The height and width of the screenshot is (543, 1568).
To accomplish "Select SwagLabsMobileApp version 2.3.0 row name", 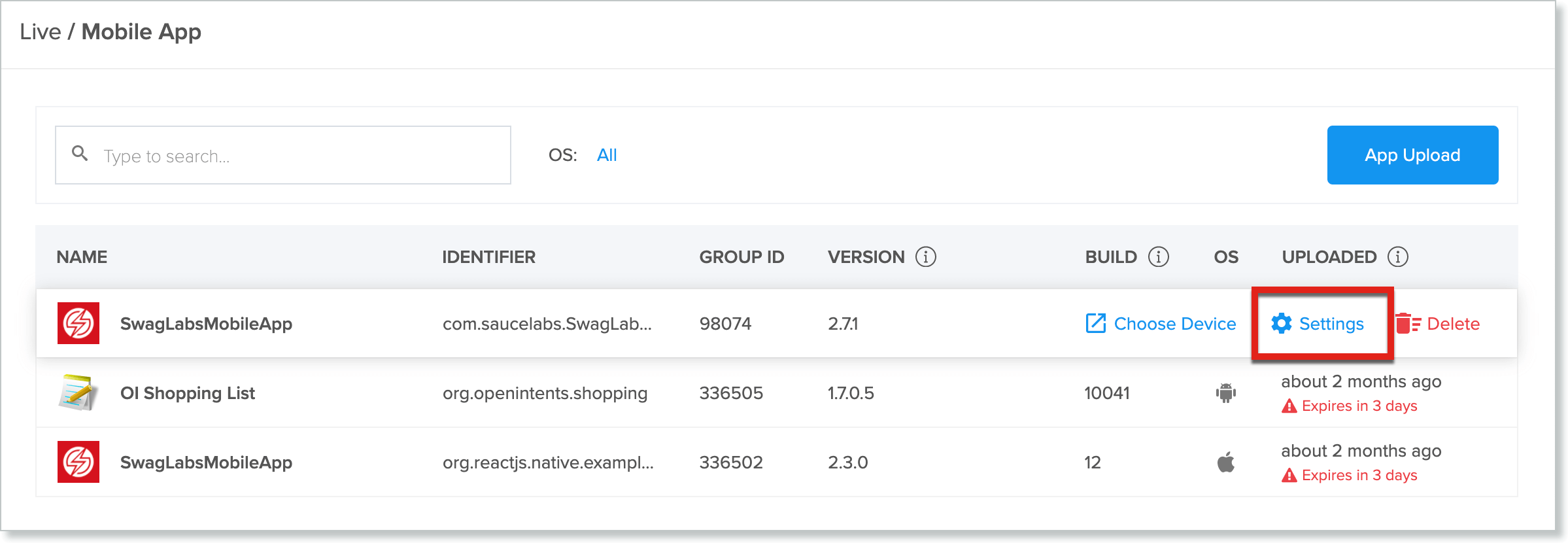I will click(x=206, y=463).
